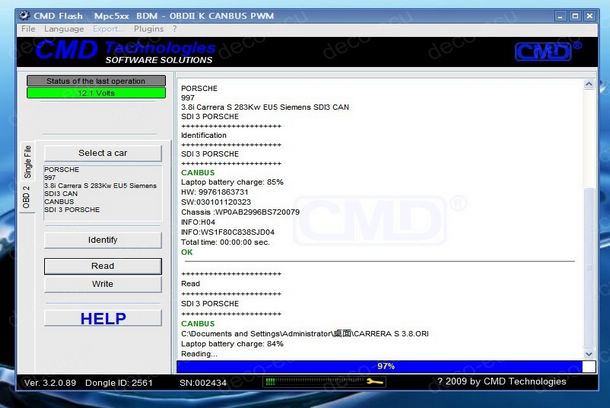
Task: Click Dongle ID: 2561 in status bar
Action: tap(119, 383)
